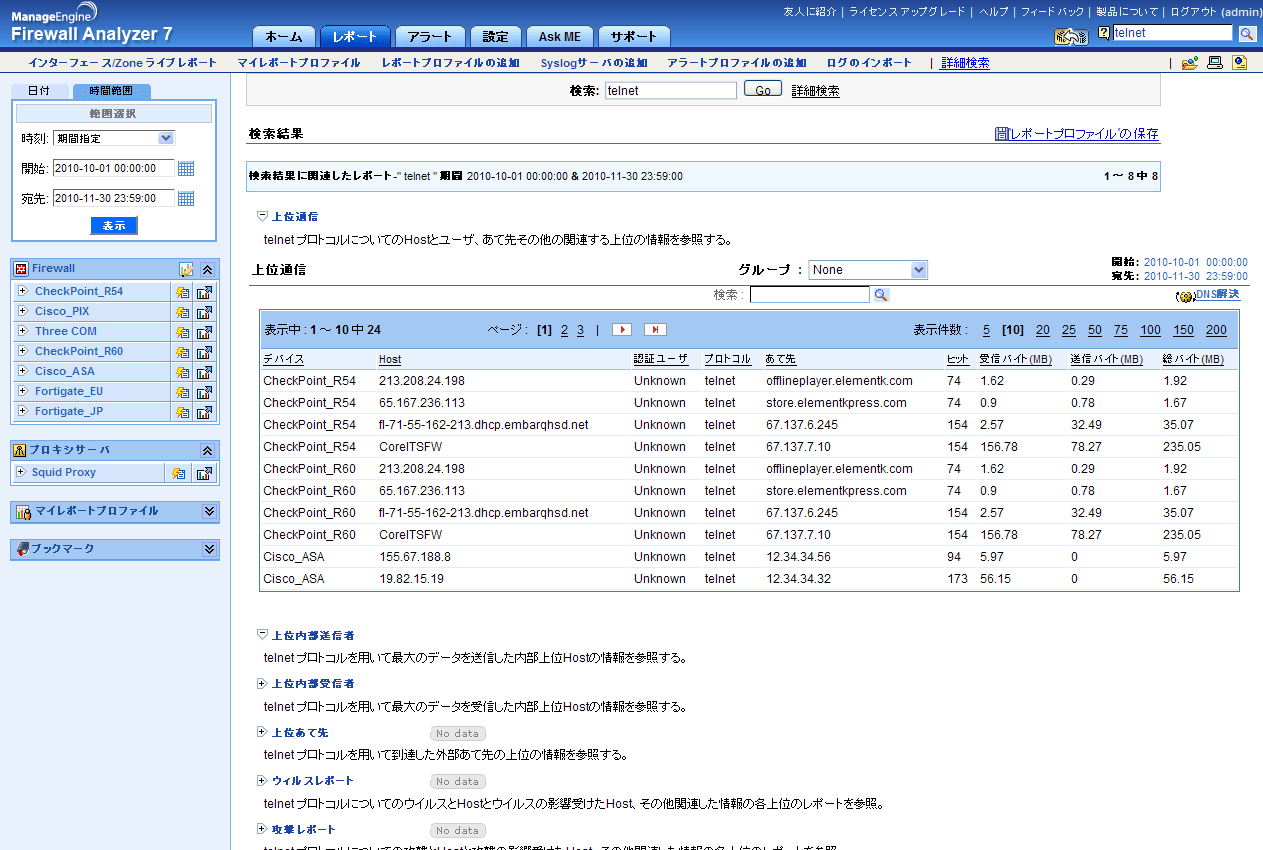
Task: Collapse the Firewall panel
Action: 208,269
